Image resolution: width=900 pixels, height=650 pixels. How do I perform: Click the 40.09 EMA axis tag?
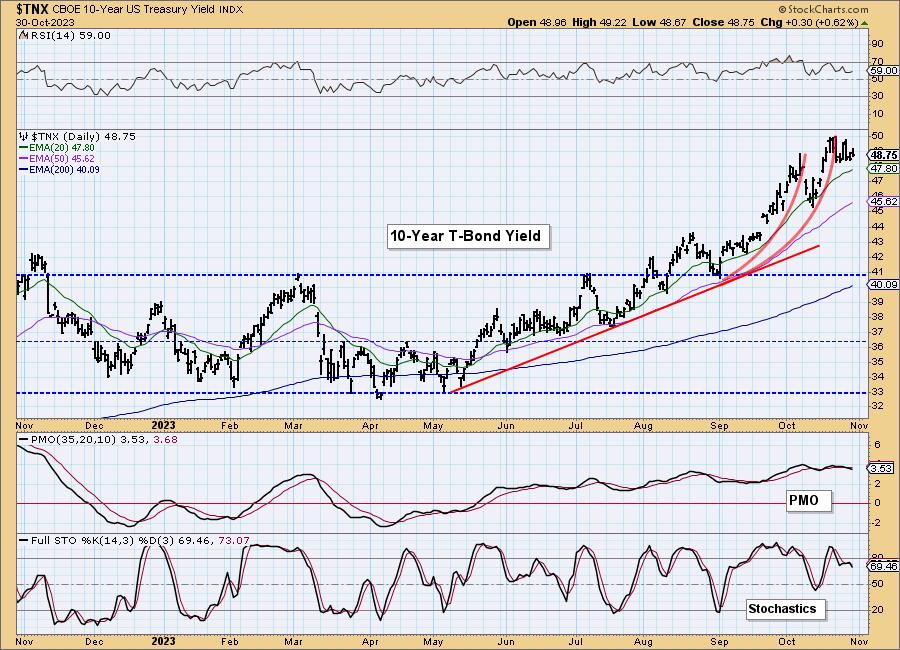[x=884, y=284]
